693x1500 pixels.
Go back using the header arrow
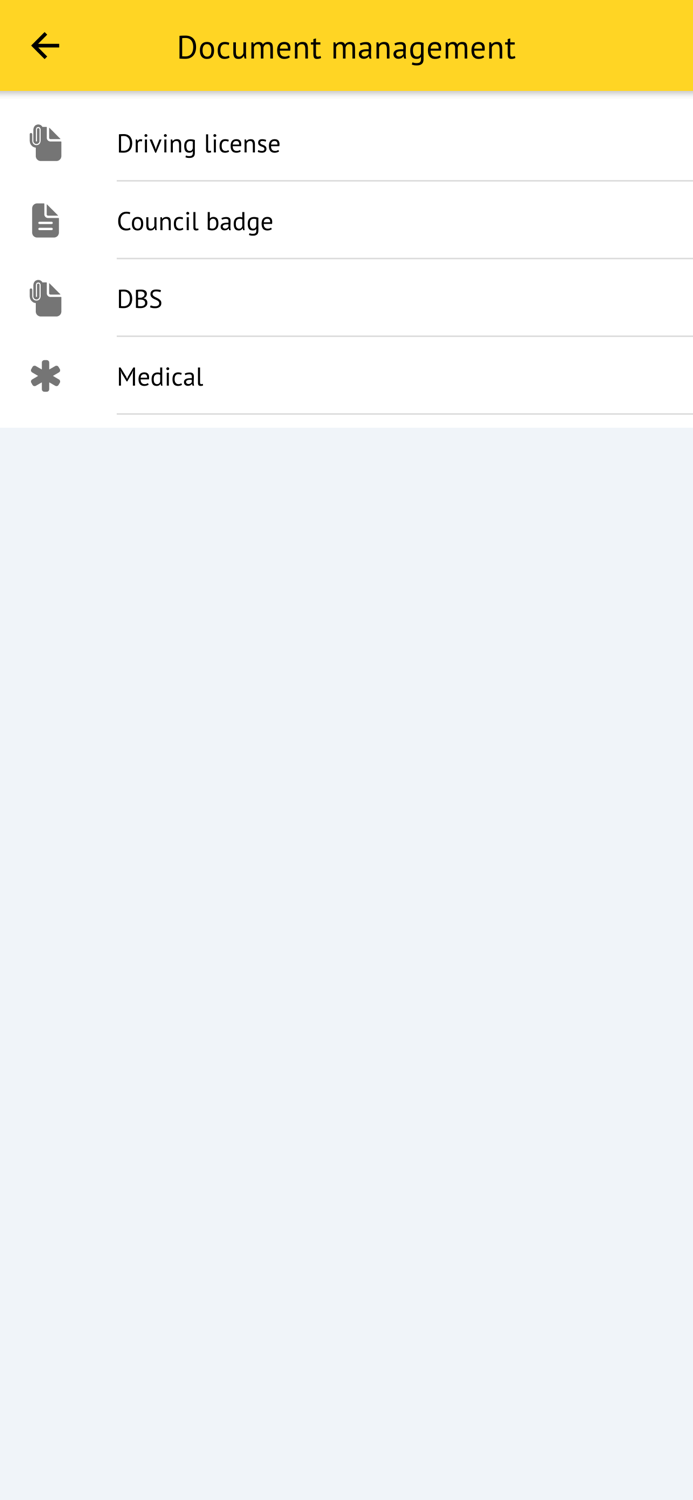coord(45,46)
